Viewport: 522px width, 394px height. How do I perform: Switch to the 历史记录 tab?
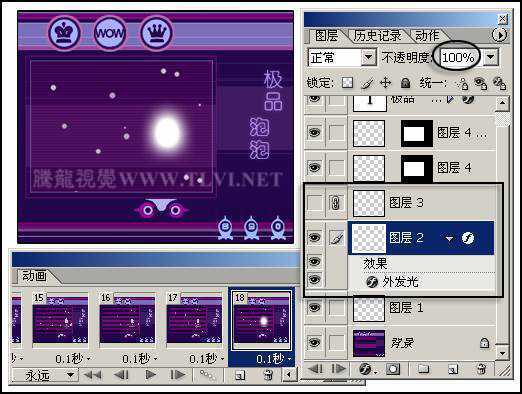pyautogui.click(x=378, y=36)
